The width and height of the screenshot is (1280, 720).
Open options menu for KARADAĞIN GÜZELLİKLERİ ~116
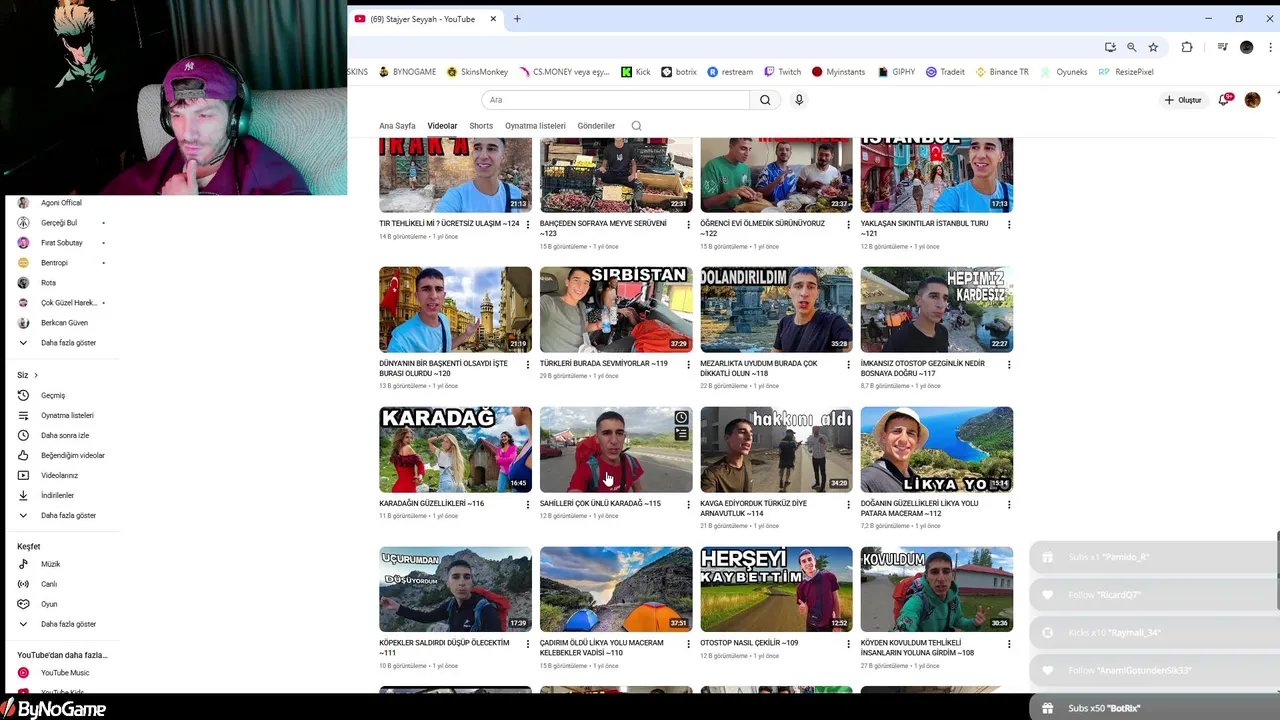point(528,504)
